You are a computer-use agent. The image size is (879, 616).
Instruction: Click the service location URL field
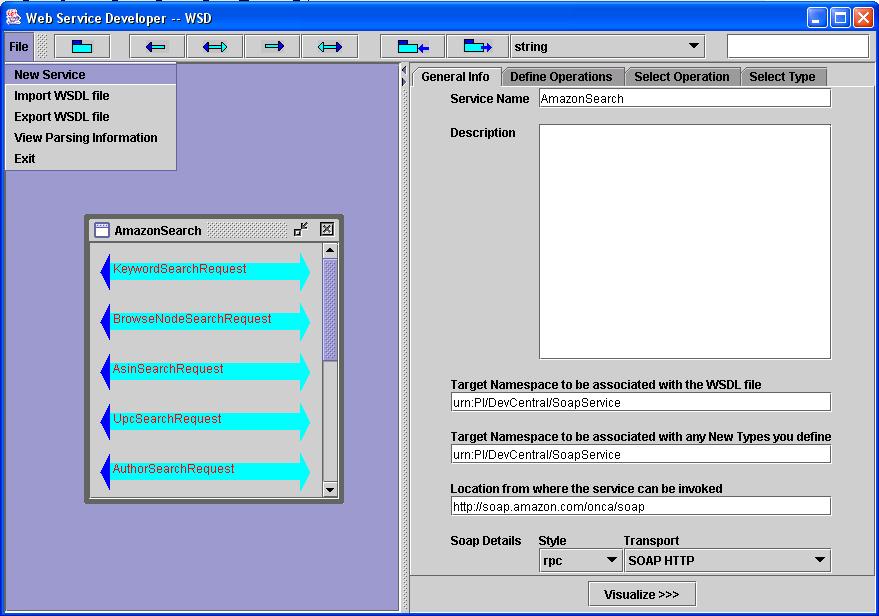tap(641, 506)
